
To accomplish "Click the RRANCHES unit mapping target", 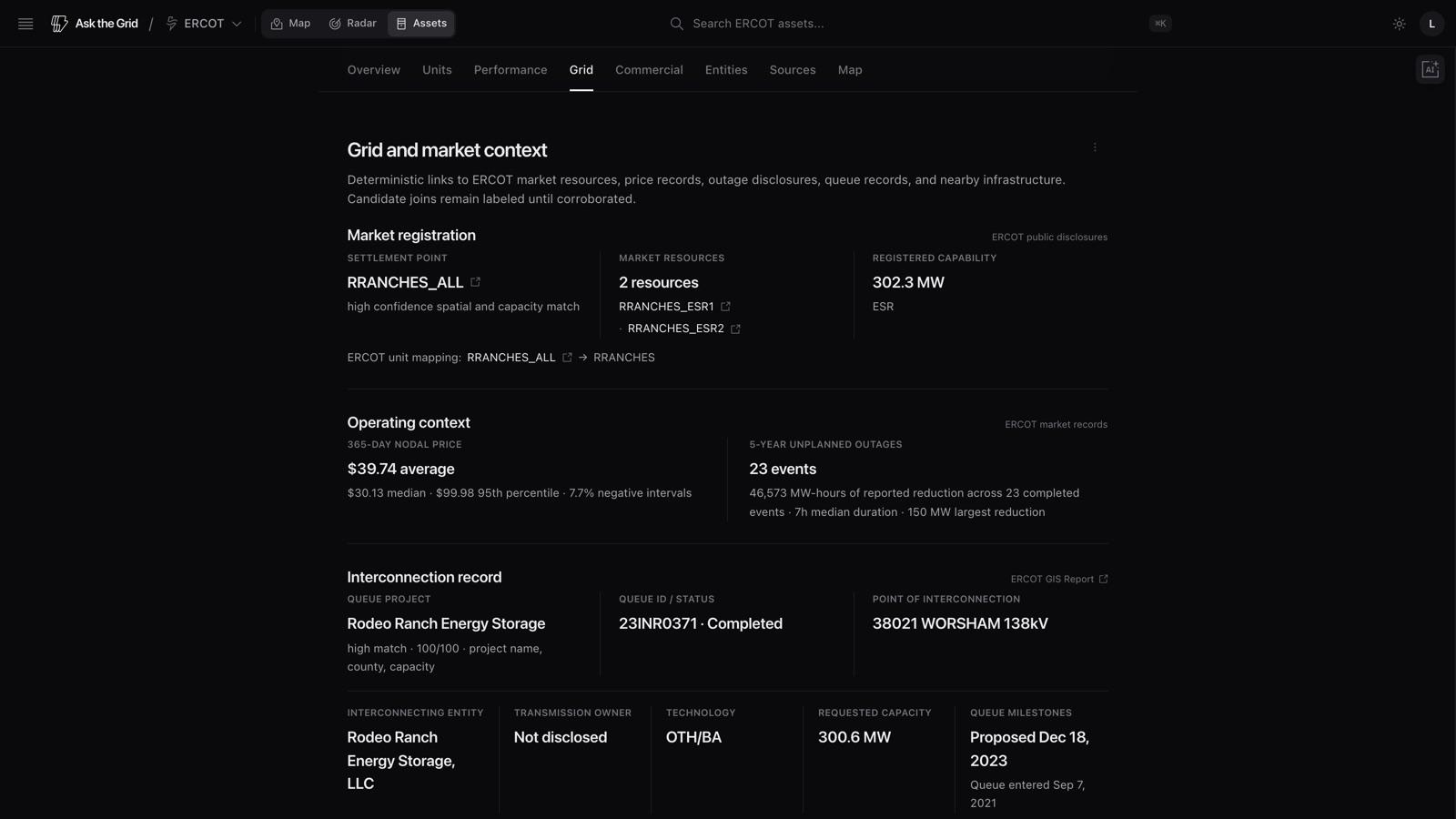I will (x=624, y=358).
